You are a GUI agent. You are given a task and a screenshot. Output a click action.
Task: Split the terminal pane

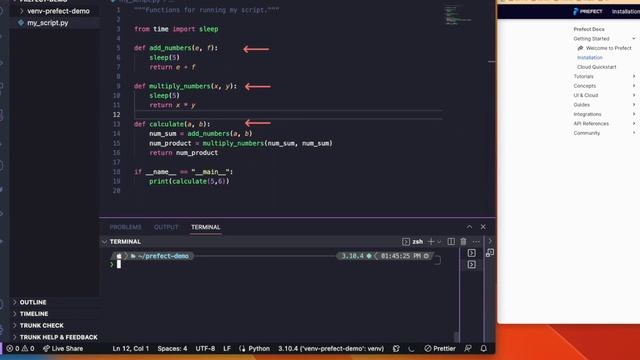pos(451,242)
